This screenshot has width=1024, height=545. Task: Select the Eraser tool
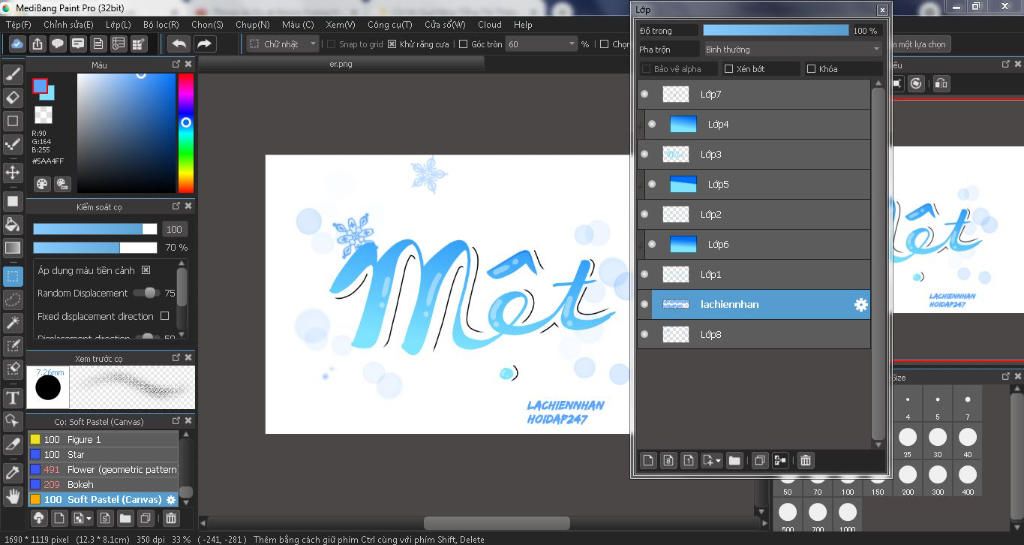(12, 97)
